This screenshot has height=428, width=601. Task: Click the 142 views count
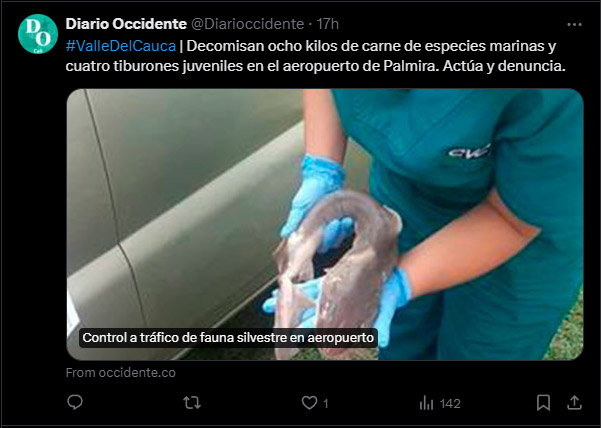click(x=450, y=403)
